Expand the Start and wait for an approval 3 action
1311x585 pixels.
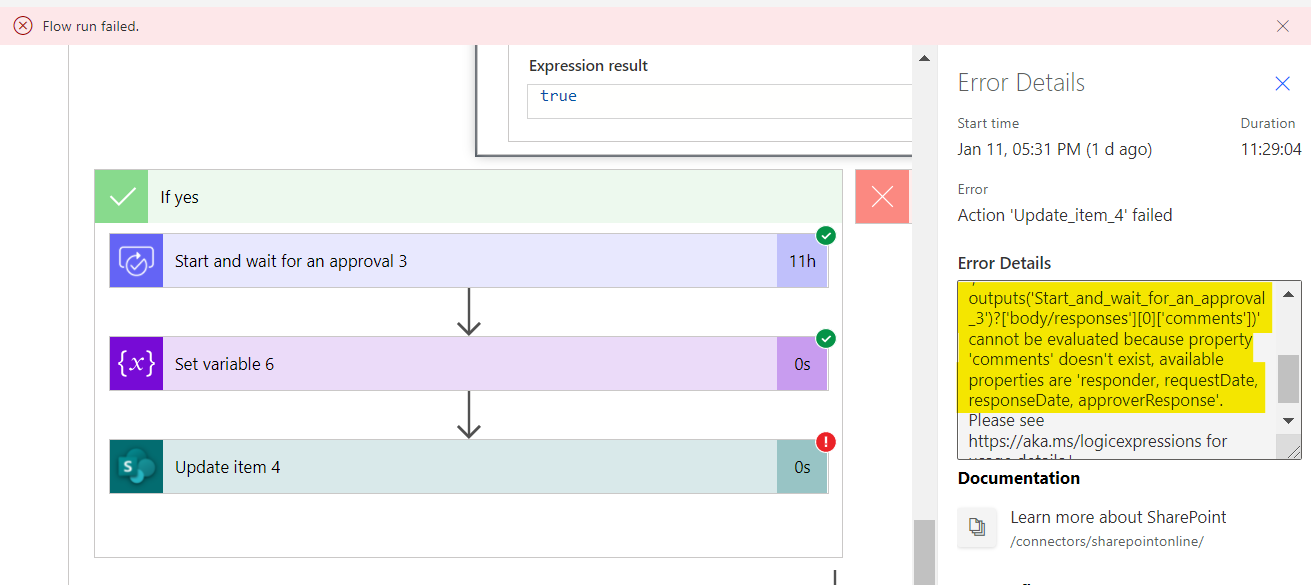pos(470,261)
